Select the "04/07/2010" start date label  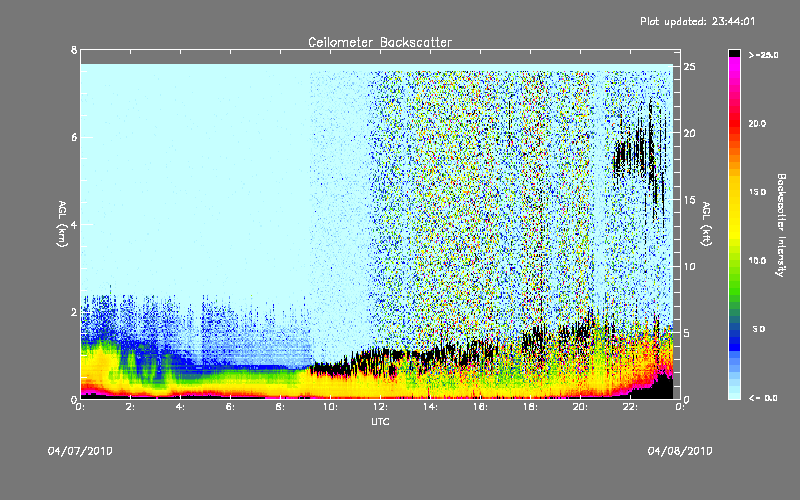click(80, 451)
